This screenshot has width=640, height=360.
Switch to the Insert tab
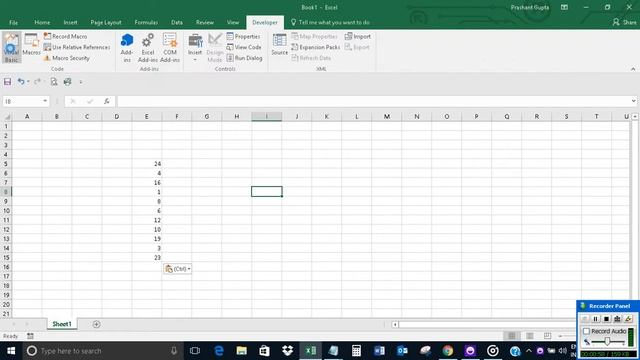(x=70, y=22)
